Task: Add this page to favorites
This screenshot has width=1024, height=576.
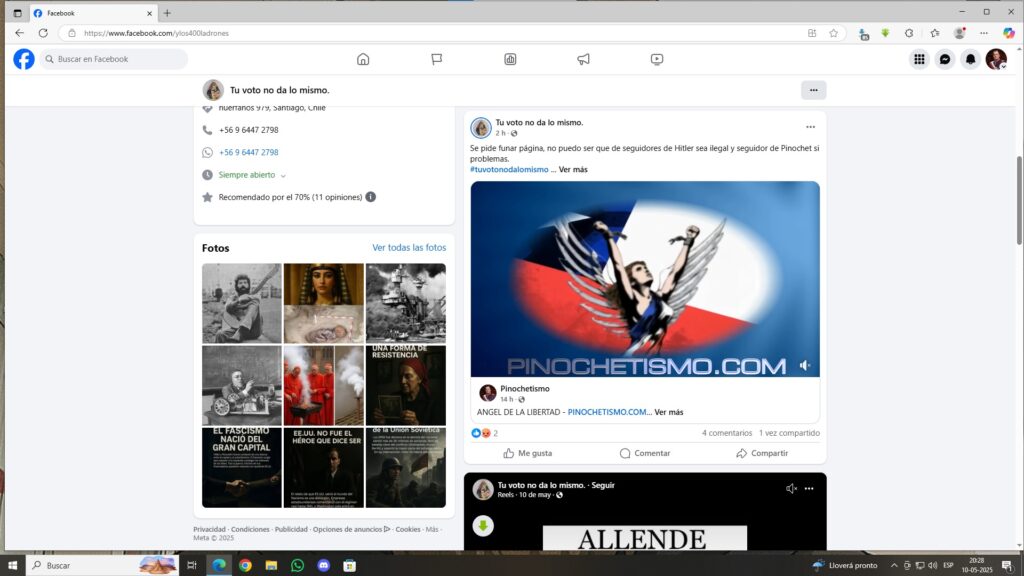Action: pyautogui.click(x=833, y=33)
